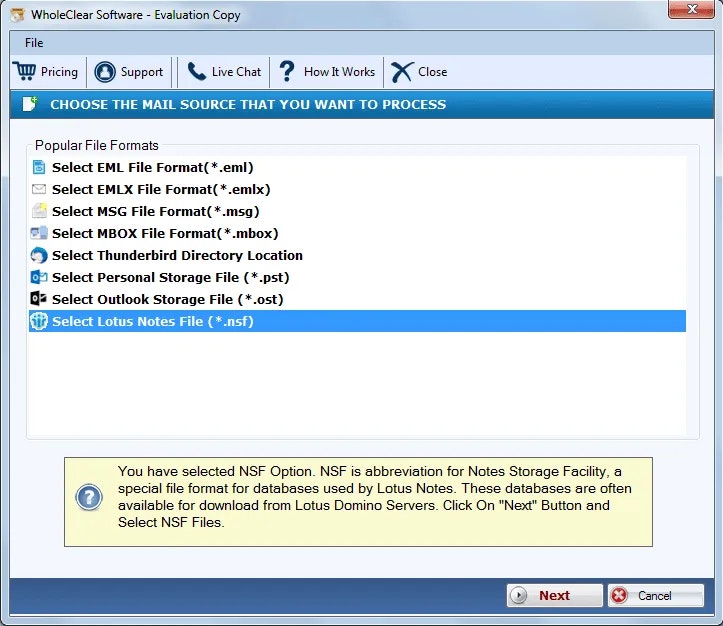
Task: Click the Pricing shopping cart icon
Action: [24, 71]
